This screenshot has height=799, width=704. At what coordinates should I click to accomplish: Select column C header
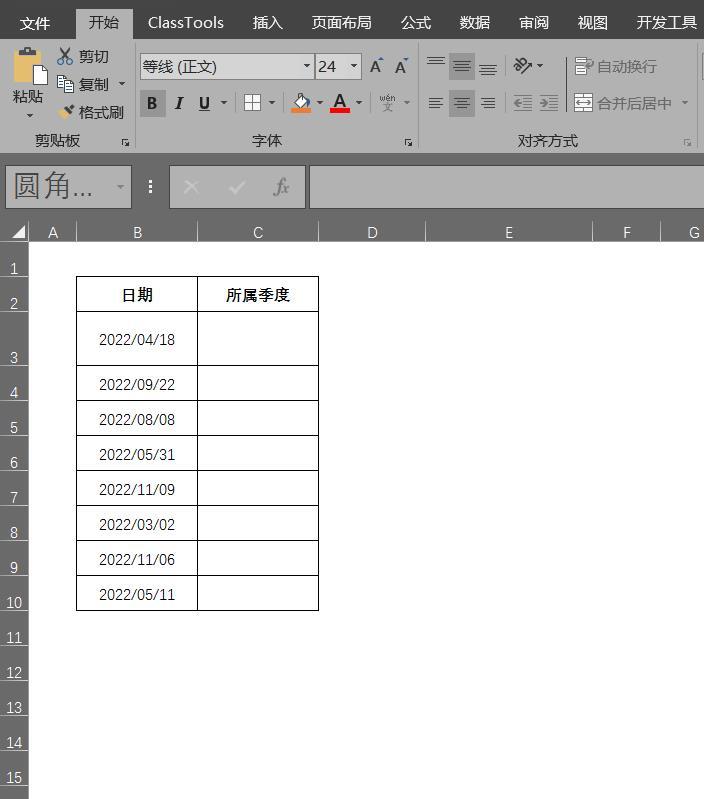[258, 232]
